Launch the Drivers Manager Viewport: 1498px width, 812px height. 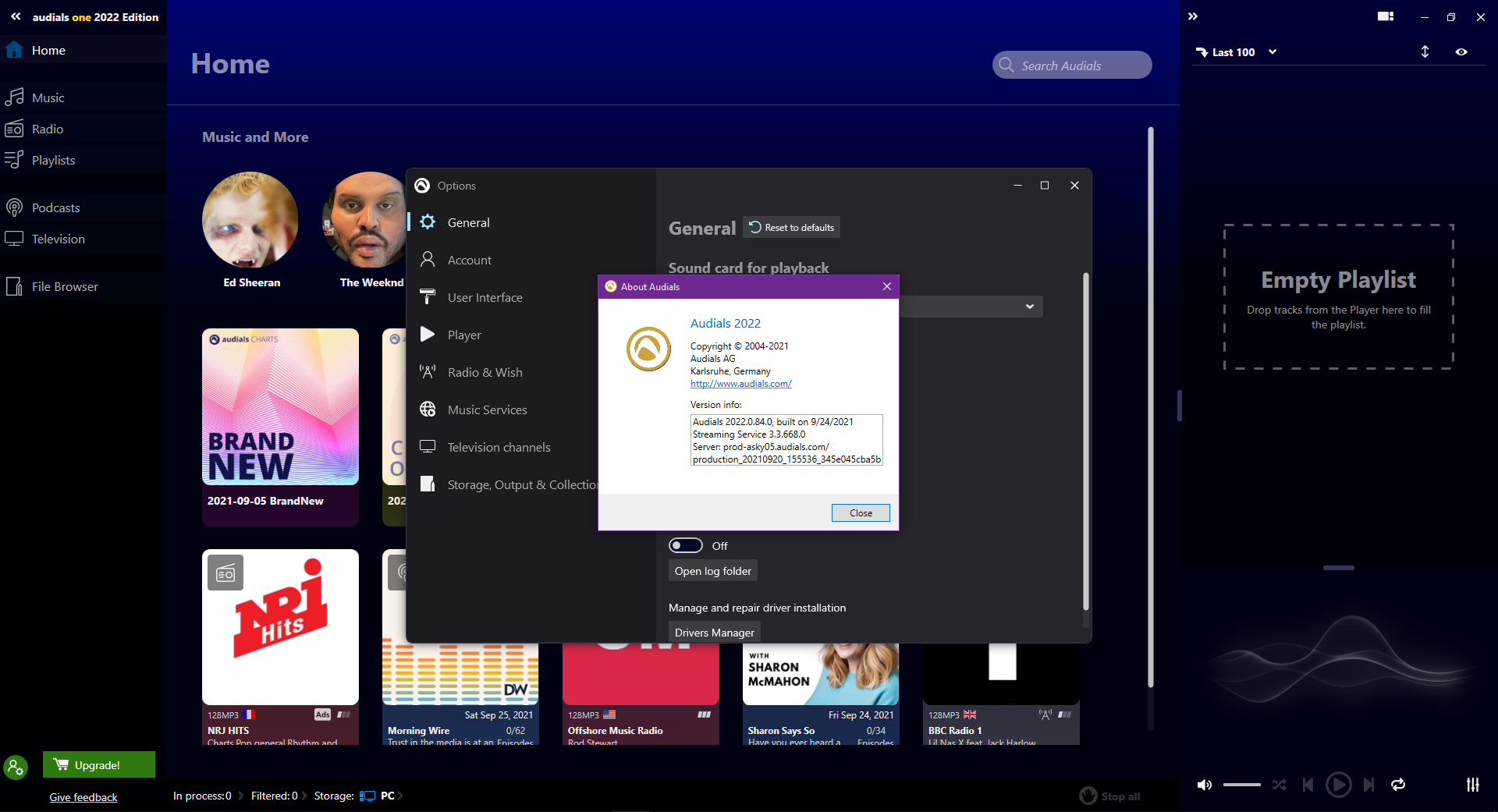tap(715, 632)
